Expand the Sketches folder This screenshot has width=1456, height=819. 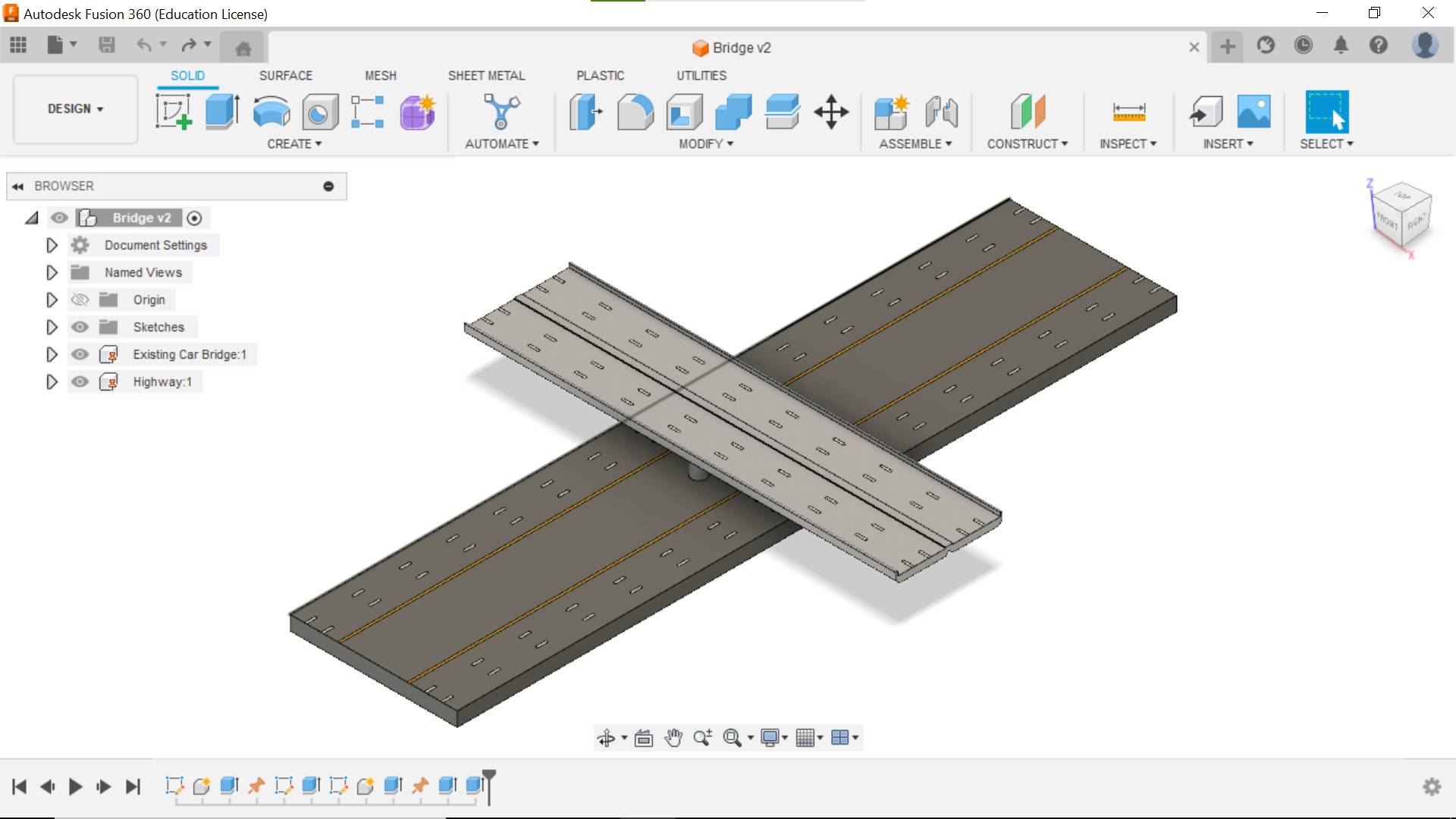click(x=52, y=327)
